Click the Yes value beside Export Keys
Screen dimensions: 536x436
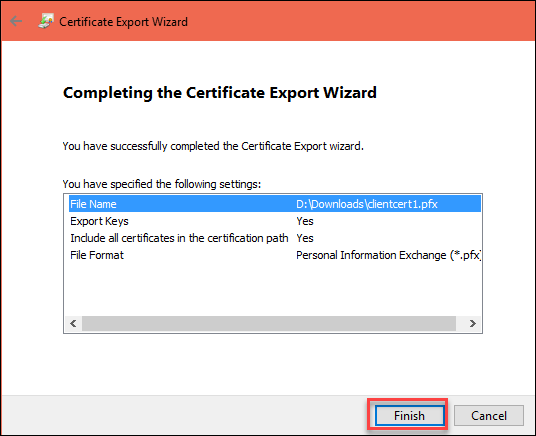click(305, 221)
